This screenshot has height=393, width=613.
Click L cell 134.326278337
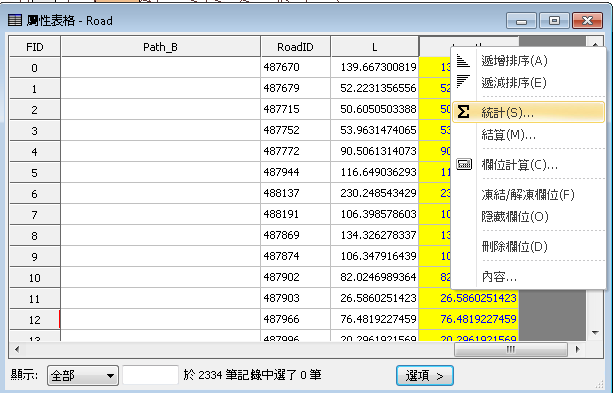pyautogui.click(x=375, y=235)
